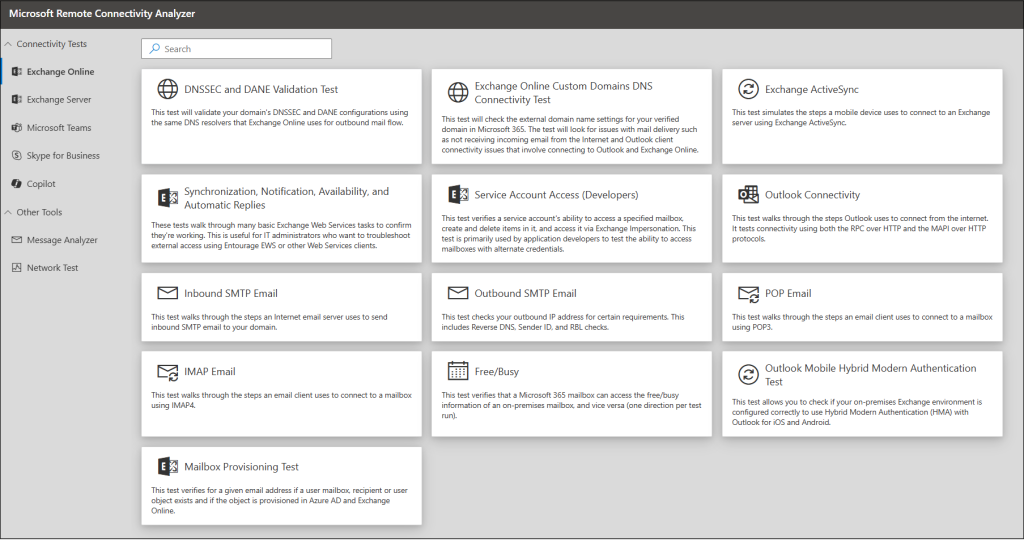Viewport: 1024px width, 540px height.
Task: Click description about Hybrid Modern Authentication (HMA)
Action: click(x=857, y=412)
